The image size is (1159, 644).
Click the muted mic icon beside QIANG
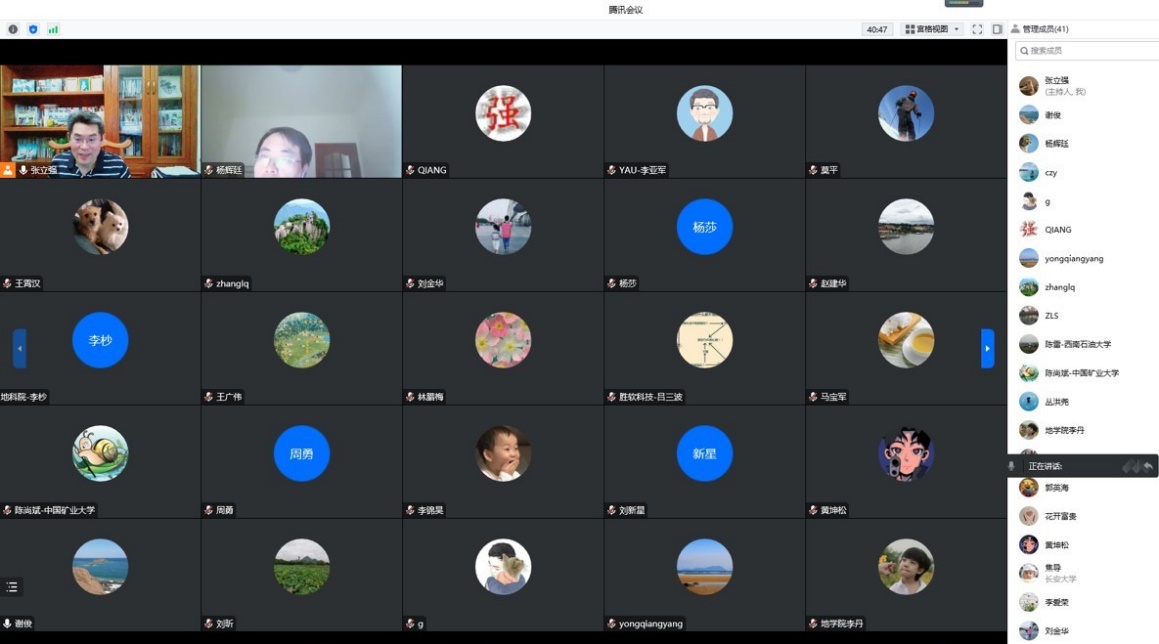[x=410, y=170]
